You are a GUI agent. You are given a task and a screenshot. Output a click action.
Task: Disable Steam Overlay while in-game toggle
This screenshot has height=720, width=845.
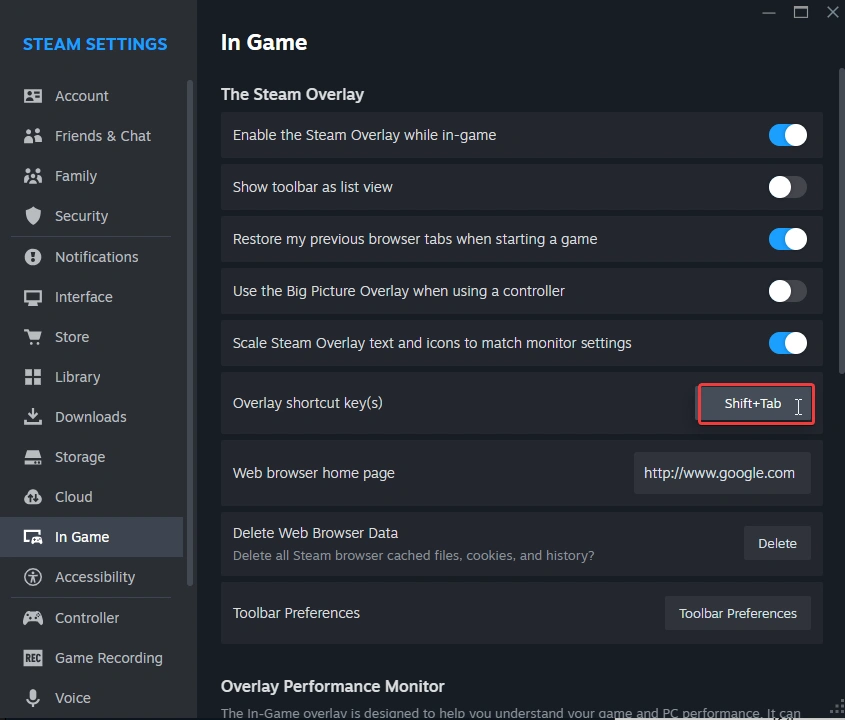pyautogui.click(x=787, y=135)
